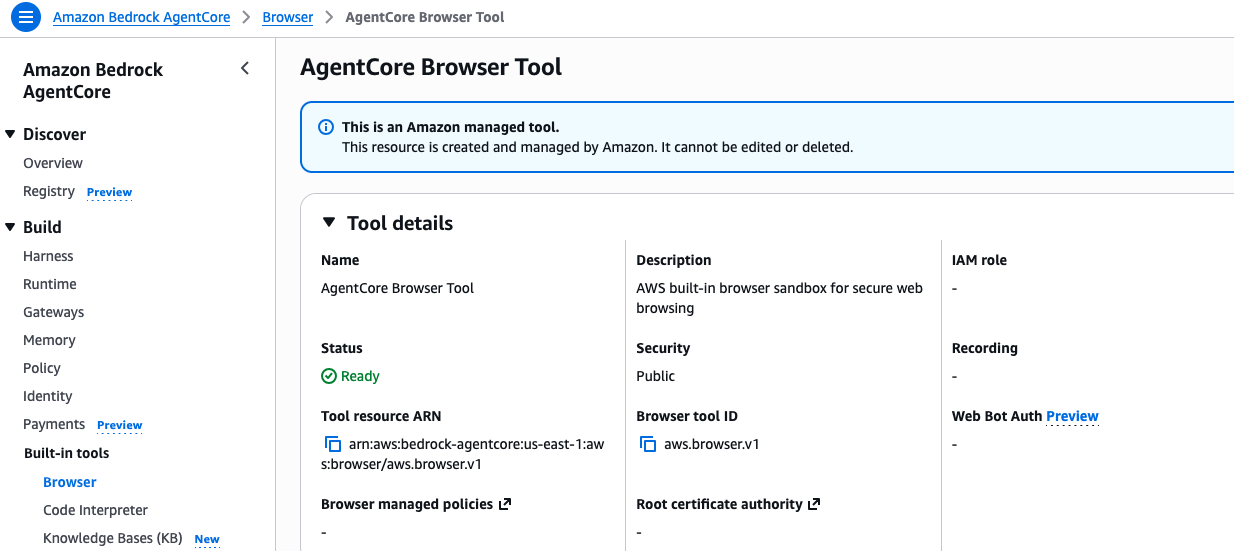Click the Amazon Bedrock AgentCore sidebar title

(x=93, y=81)
